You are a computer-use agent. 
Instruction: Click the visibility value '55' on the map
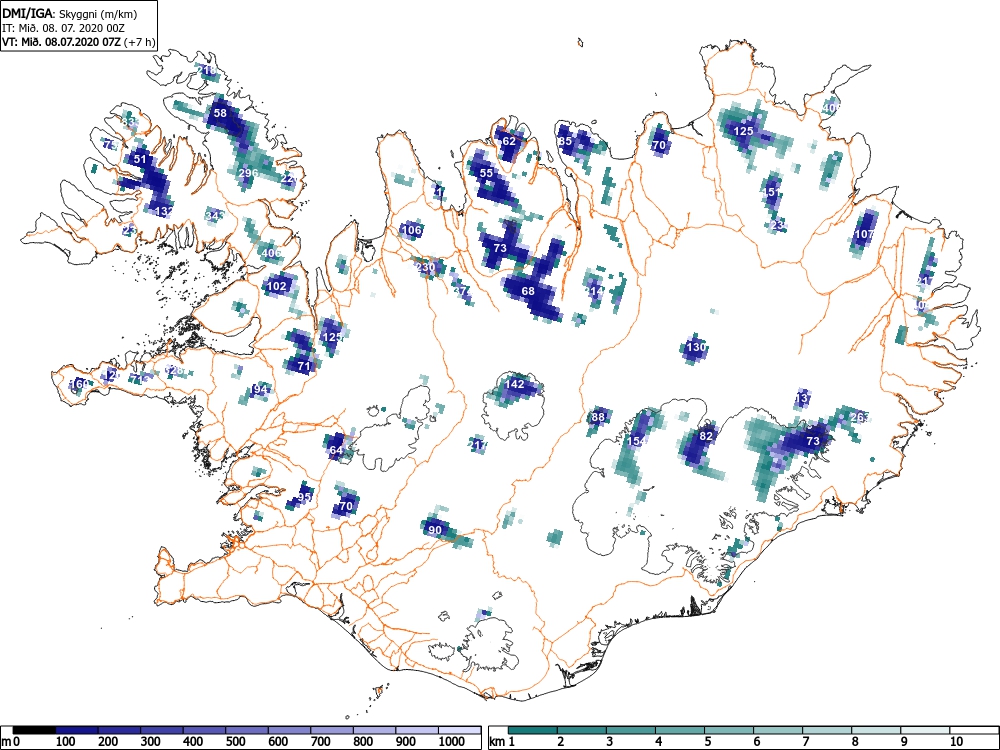(x=487, y=173)
